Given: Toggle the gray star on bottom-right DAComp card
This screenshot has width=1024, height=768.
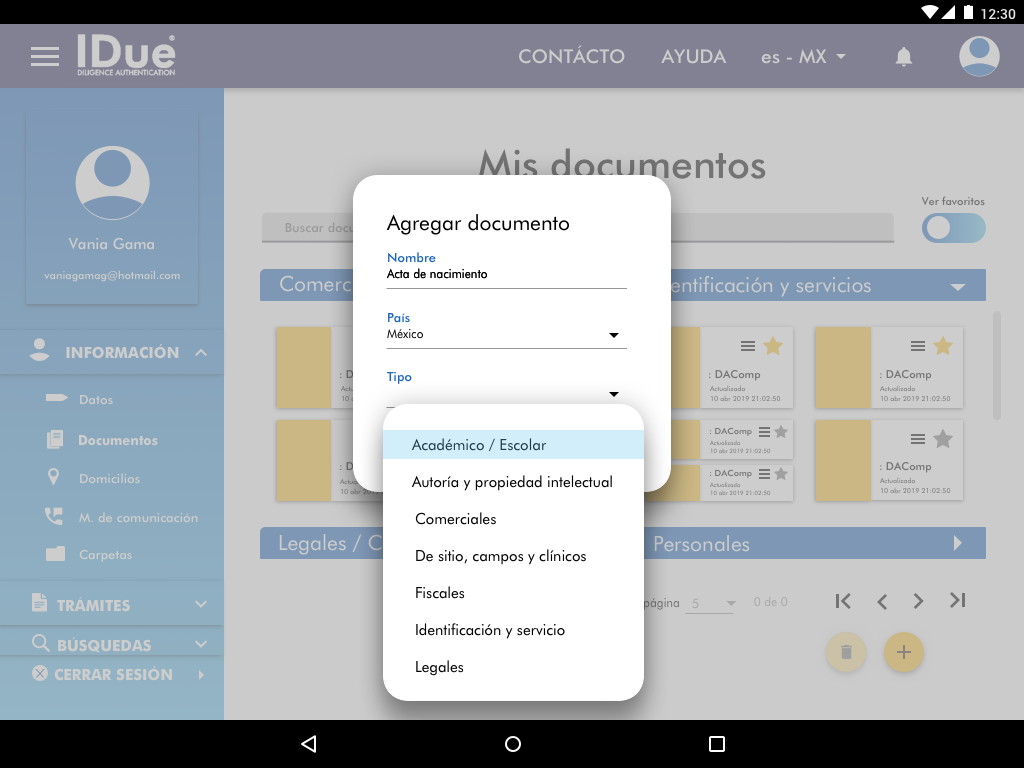Looking at the screenshot, I should click(x=942, y=438).
